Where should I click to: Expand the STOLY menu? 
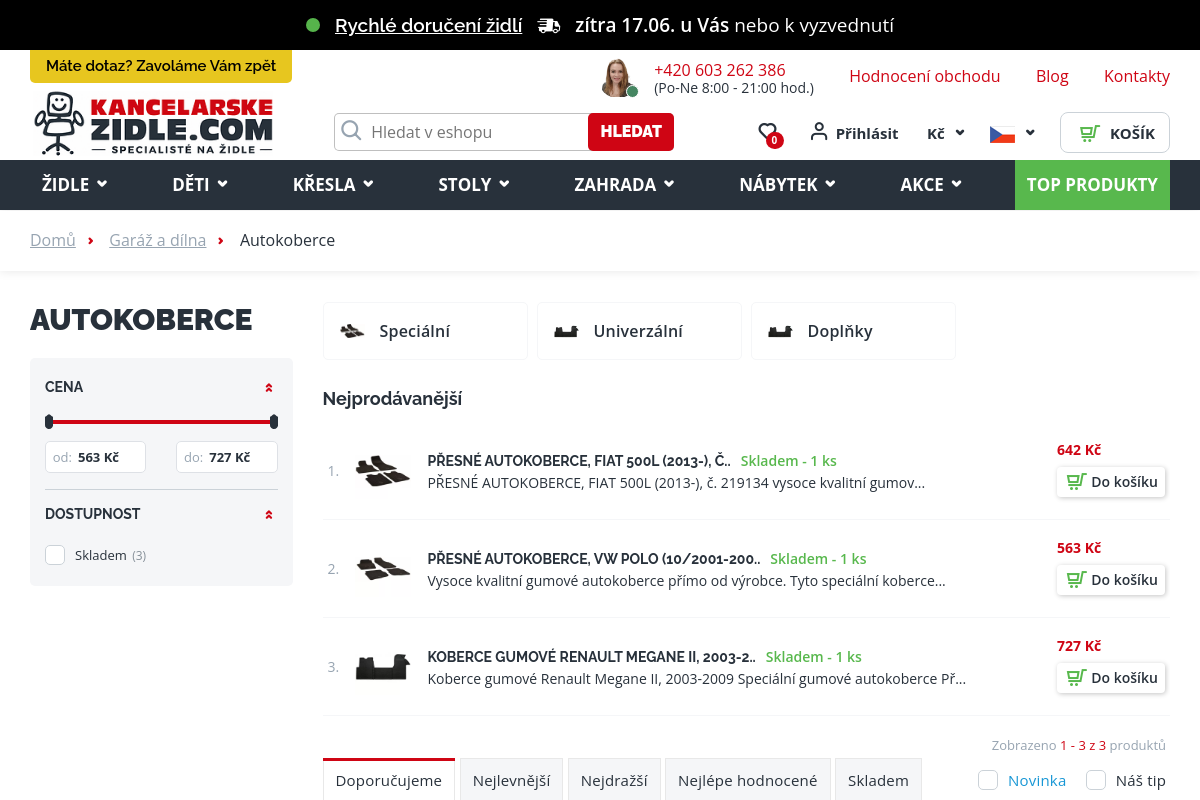click(474, 185)
